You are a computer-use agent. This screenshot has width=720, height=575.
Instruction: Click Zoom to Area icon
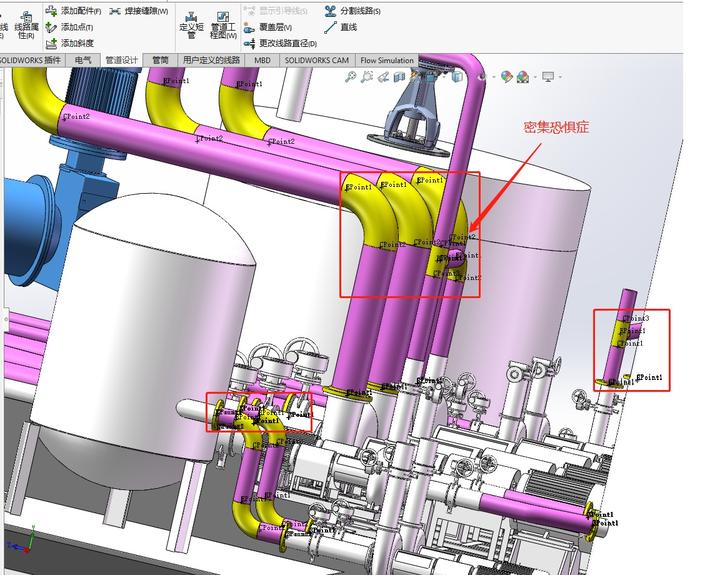(366, 77)
